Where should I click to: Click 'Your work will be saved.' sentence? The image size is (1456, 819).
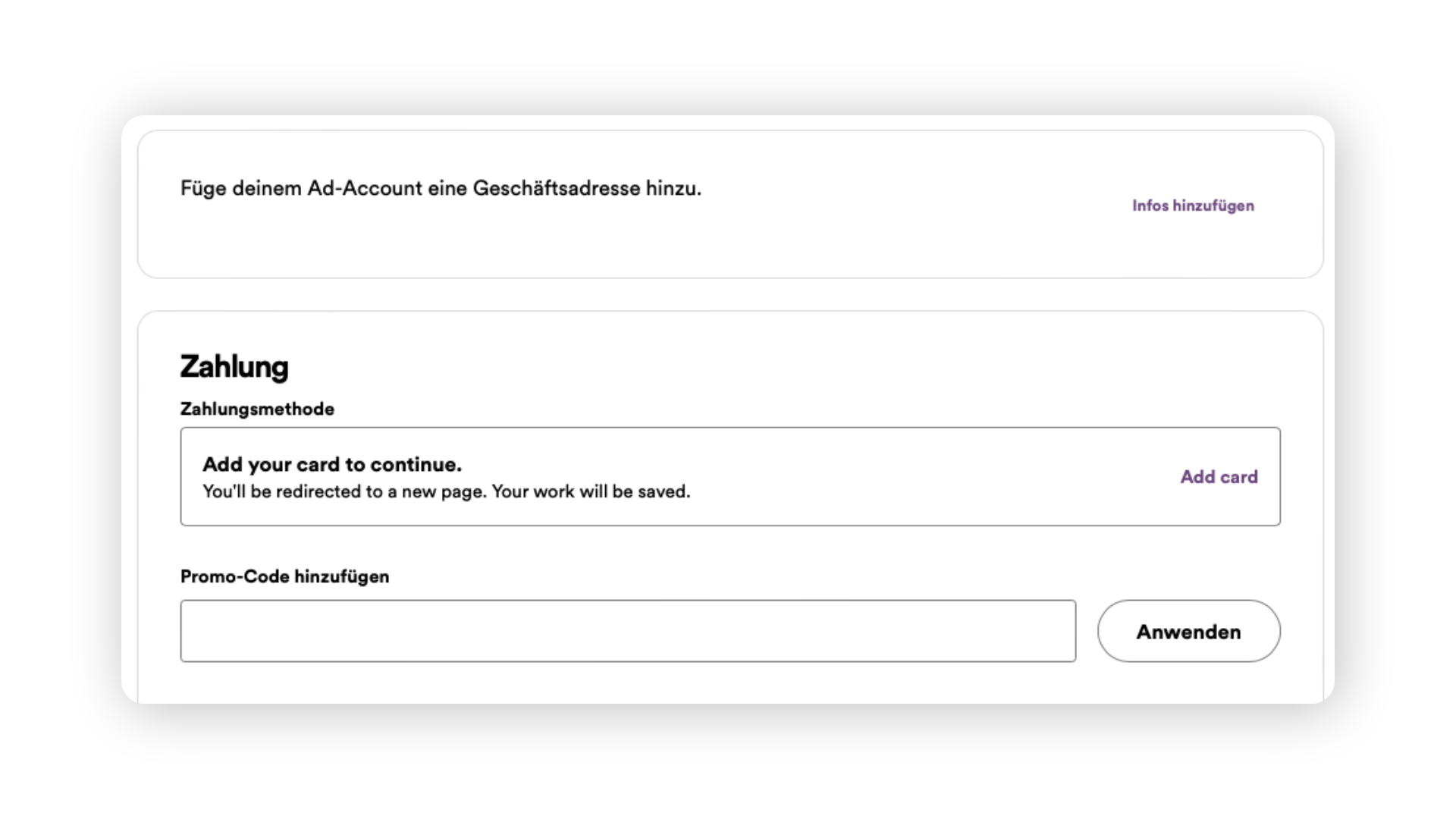coord(591,491)
